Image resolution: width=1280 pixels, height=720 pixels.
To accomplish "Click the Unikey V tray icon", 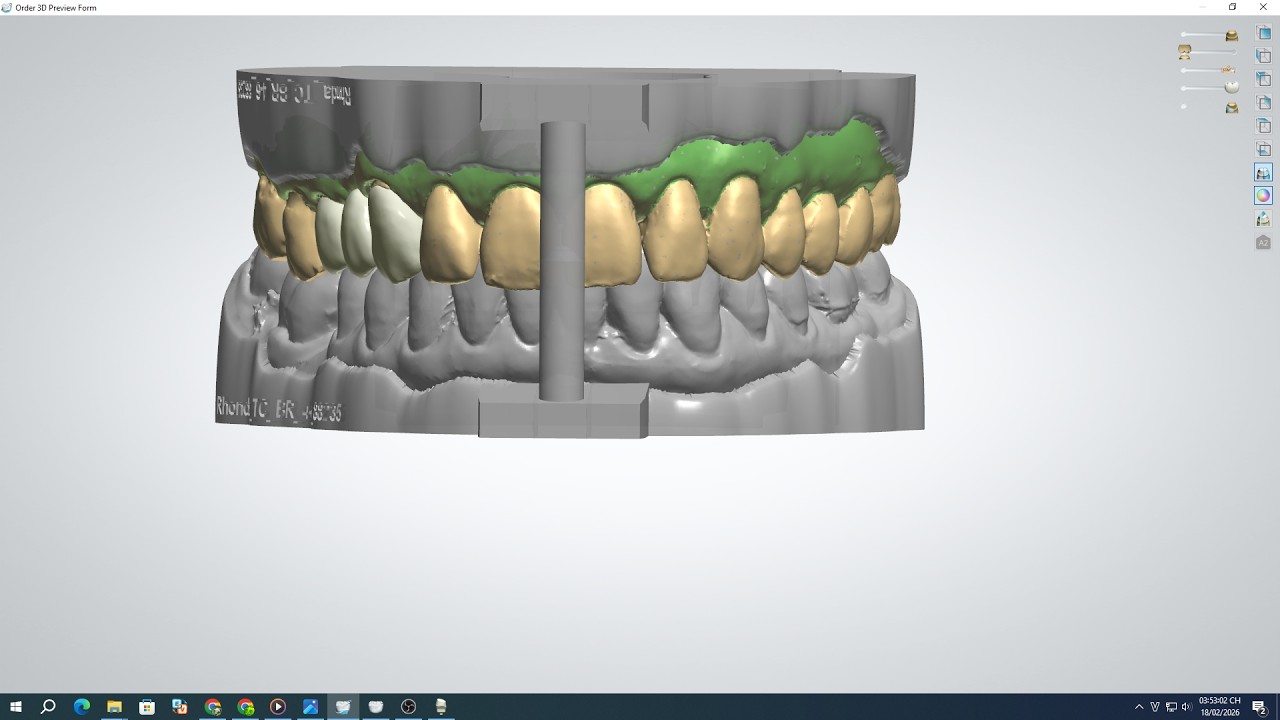I will click(1155, 707).
